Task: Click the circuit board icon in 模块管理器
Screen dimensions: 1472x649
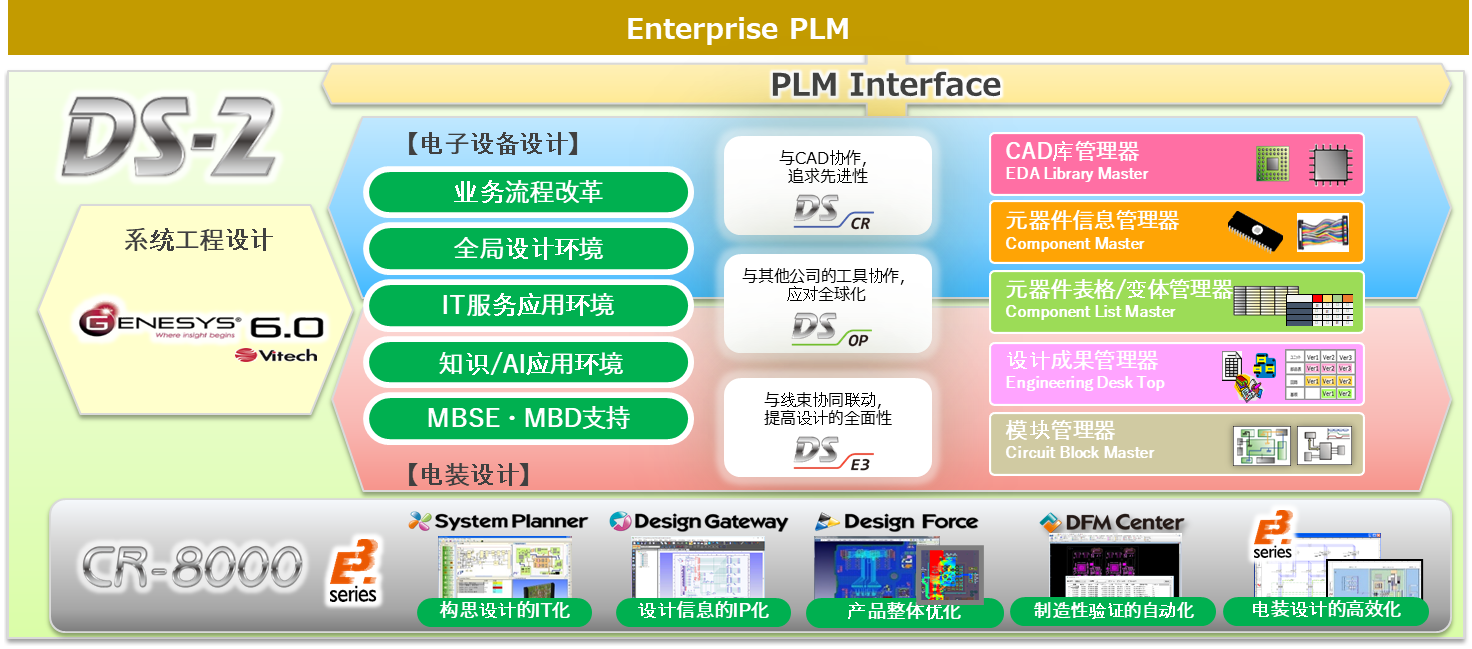Action: pos(1261,446)
